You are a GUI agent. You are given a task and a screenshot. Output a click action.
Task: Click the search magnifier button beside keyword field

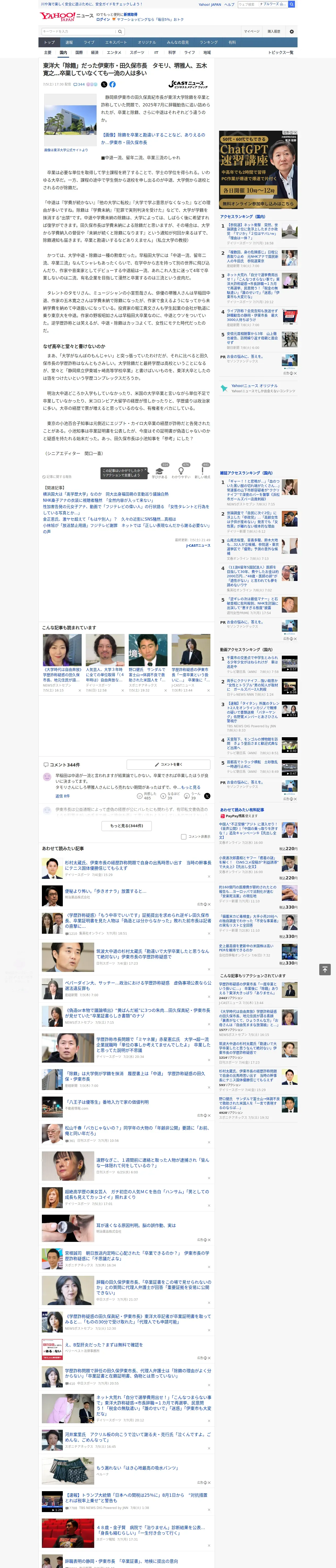[120, 32]
